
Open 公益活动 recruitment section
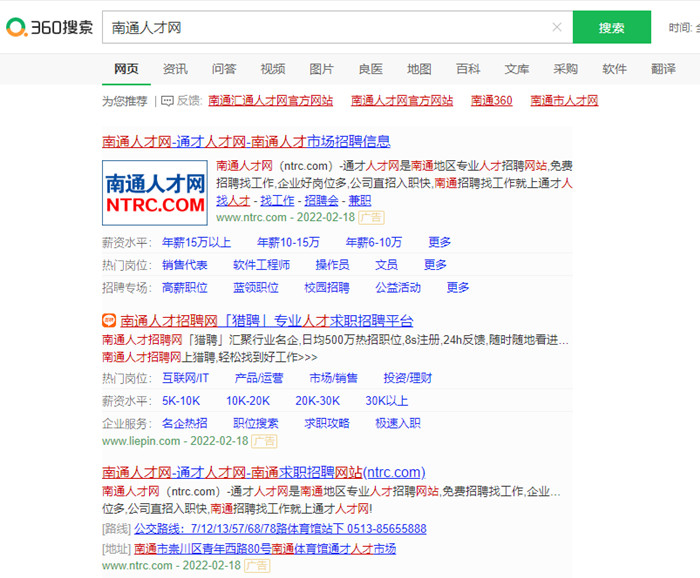398,287
